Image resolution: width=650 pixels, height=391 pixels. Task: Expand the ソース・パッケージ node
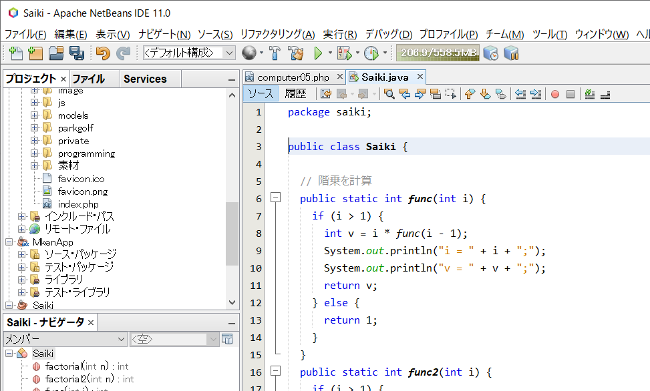tap(22, 254)
